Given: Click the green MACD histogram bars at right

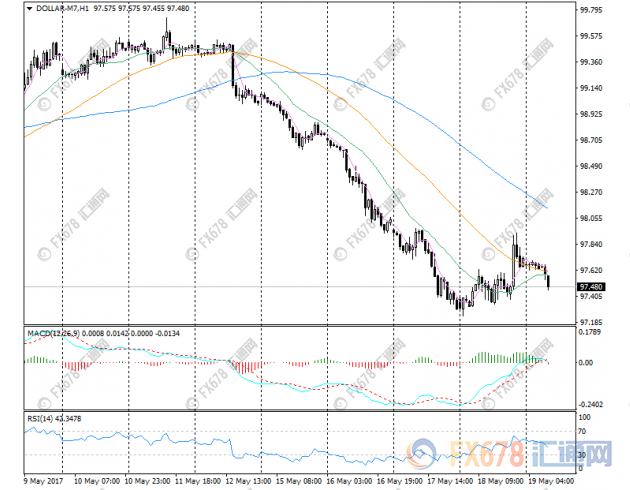Looking at the screenshot, I should 500,356.
